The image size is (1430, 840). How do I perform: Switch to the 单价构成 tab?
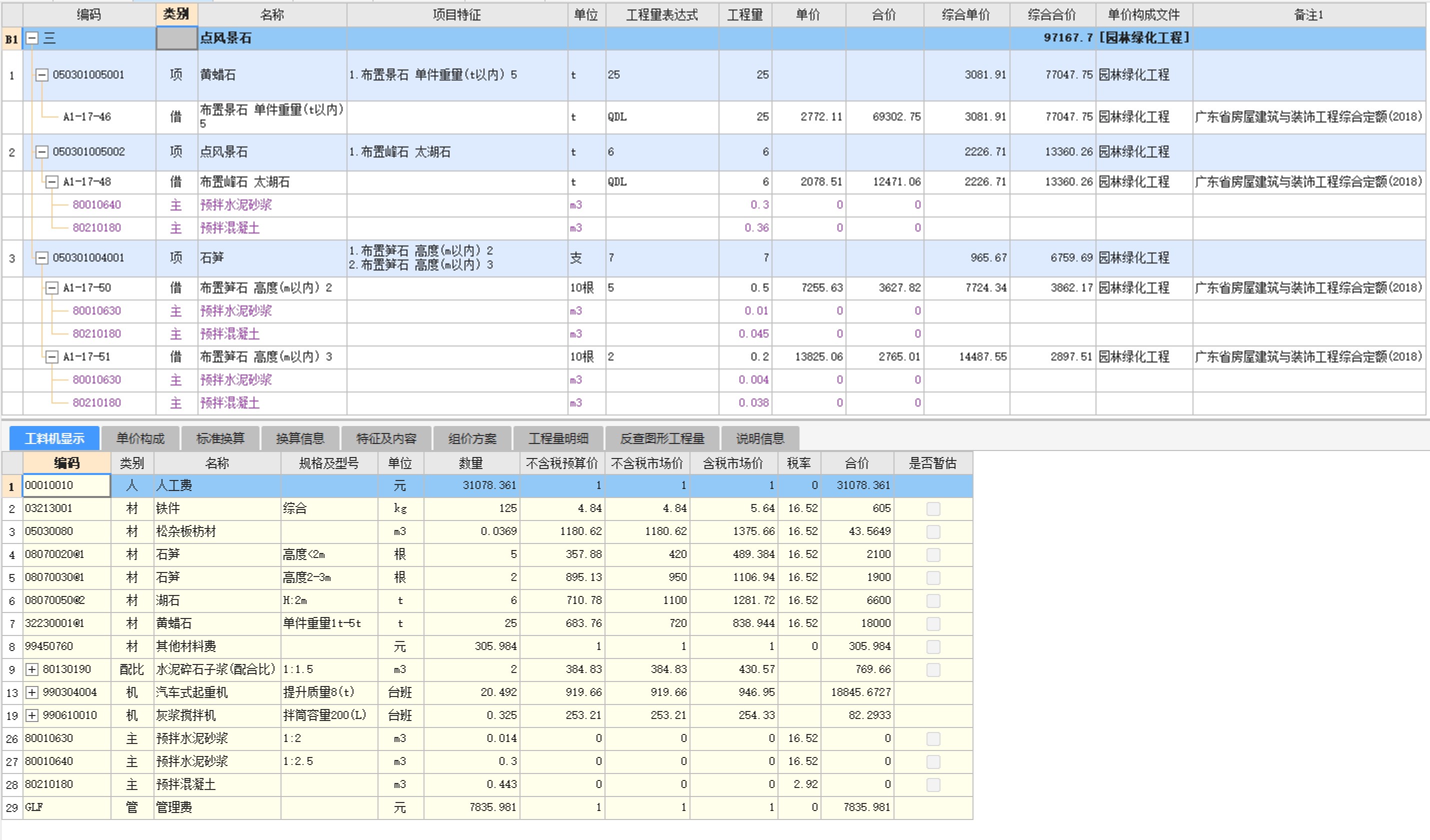tap(140, 438)
